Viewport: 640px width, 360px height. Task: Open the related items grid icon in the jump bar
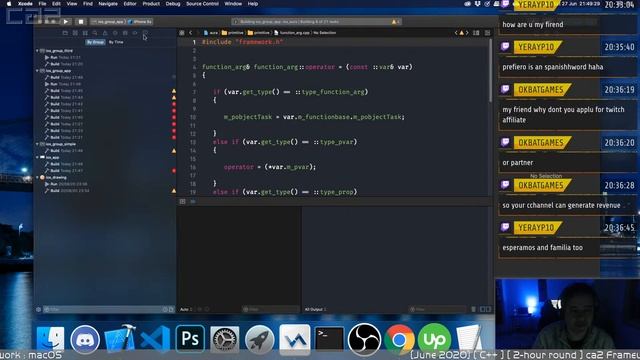[x=182, y=33]
